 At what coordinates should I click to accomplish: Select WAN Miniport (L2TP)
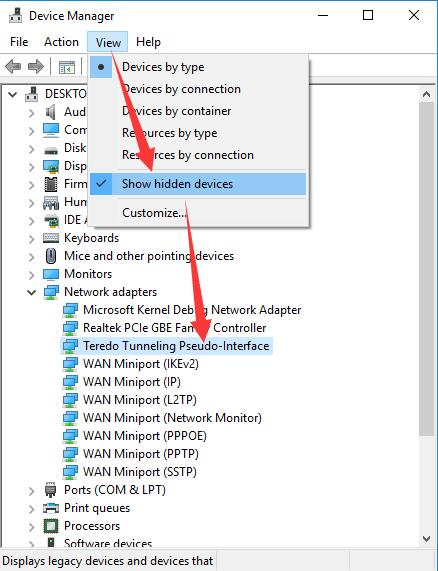coord(140,400)
